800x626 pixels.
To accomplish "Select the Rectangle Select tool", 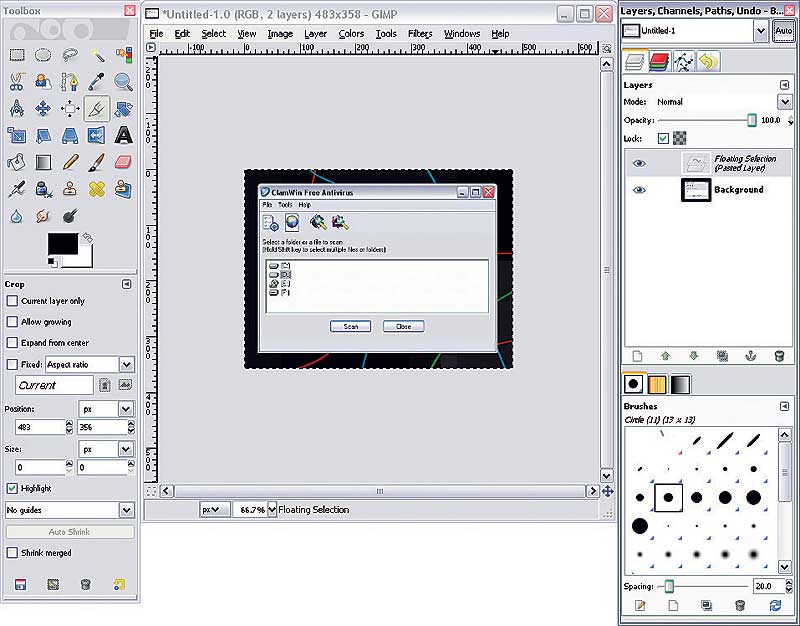I will tap(17, 55).
